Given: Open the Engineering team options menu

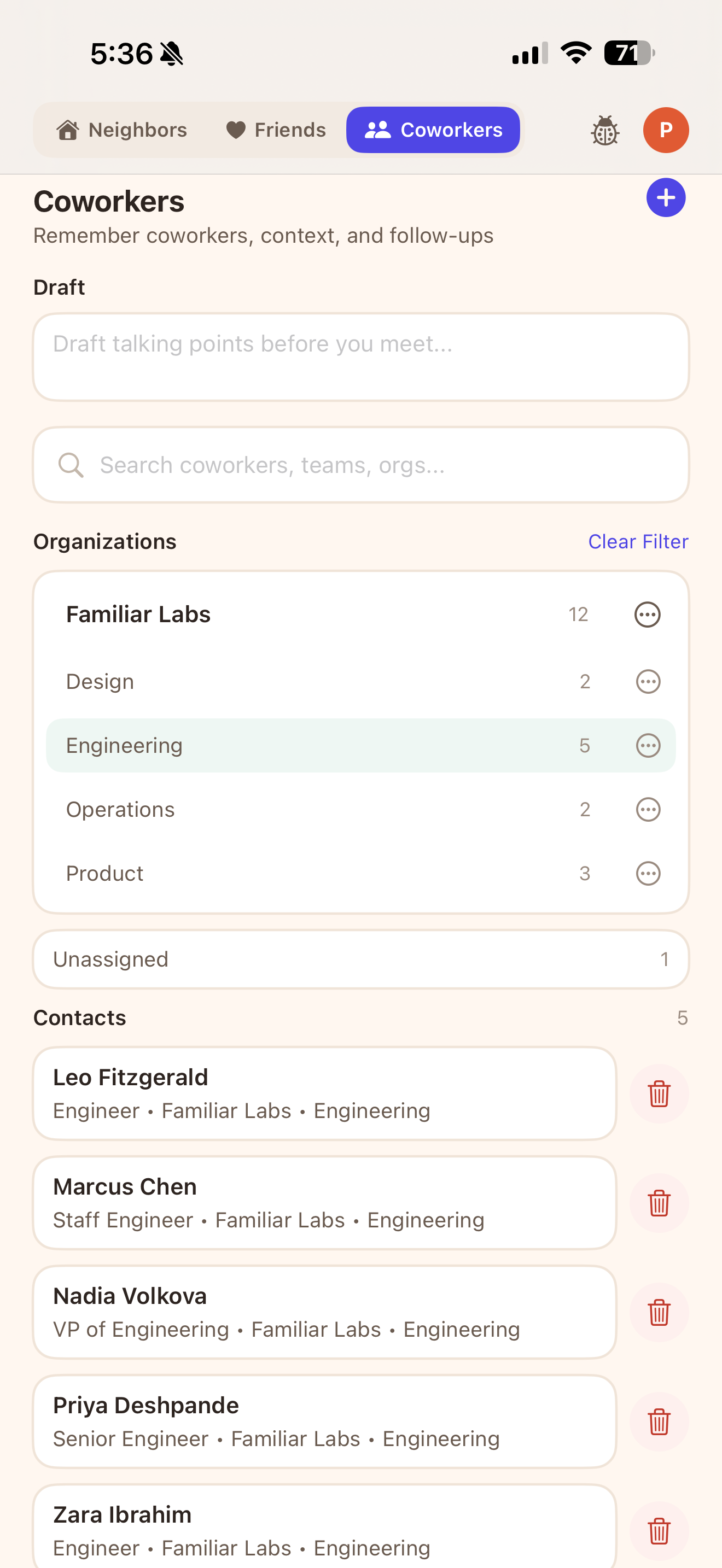Looking at the screenshot, I should click(647, 745).
